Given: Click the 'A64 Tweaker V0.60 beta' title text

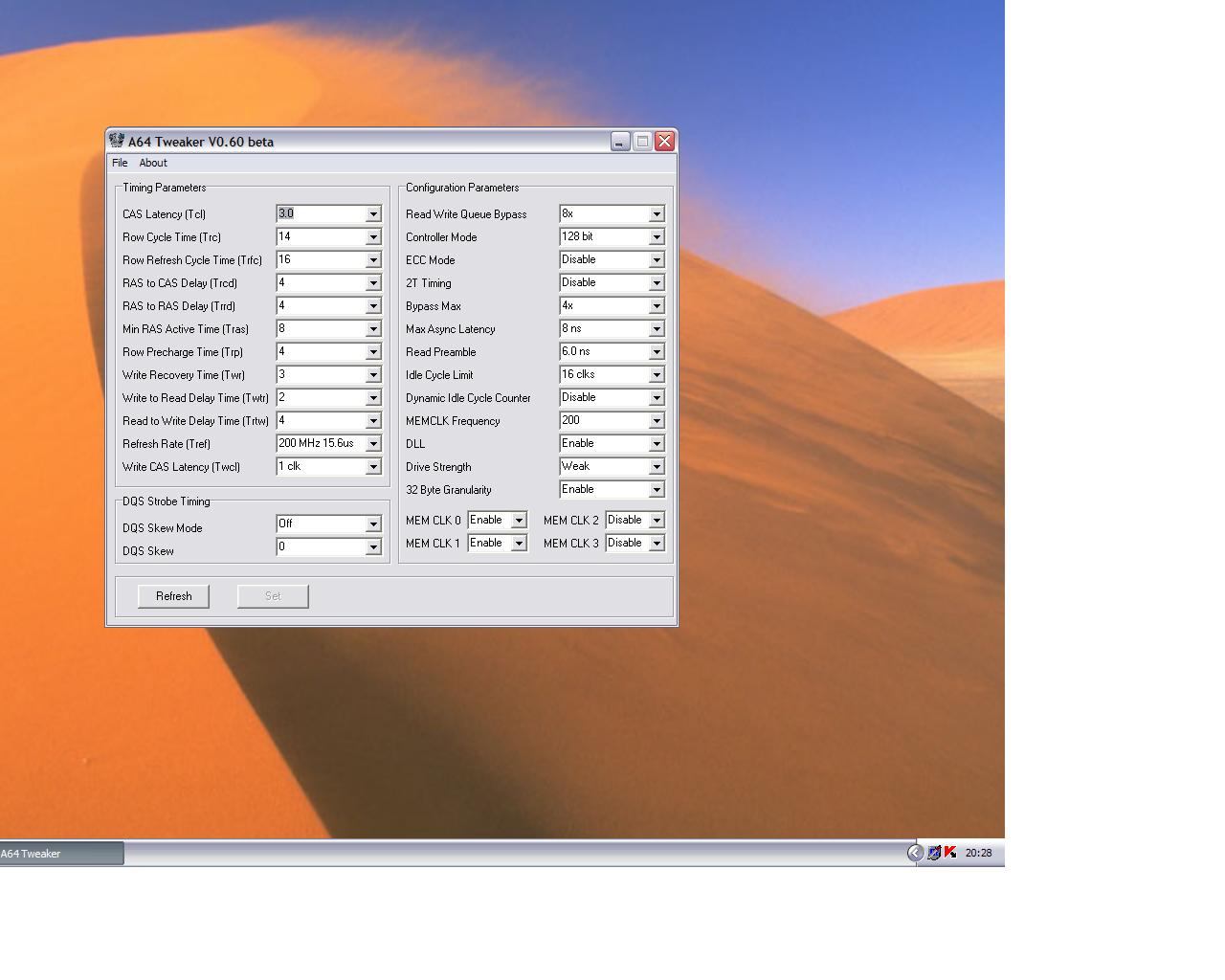Looking at the screenshot, I should (201, 142).
